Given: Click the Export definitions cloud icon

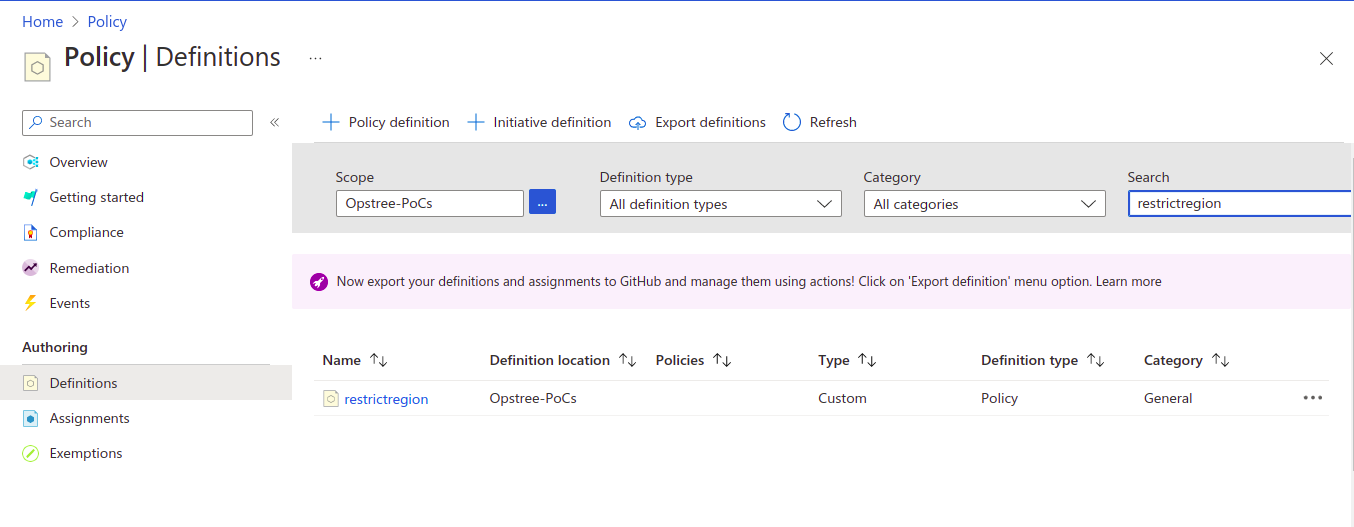Looking at the screenshot, I should (x=638, y=123).
